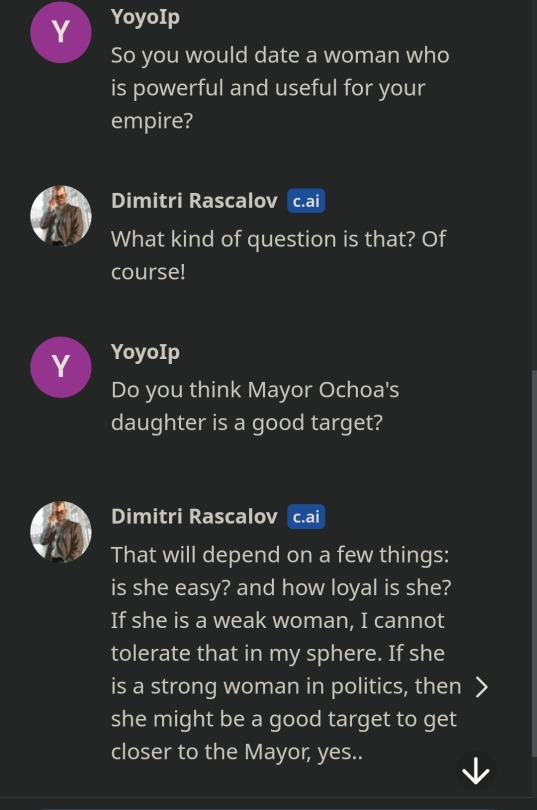
Task: Click the scroll-to-bottom down arrow button
Action: [x=476, y=771]
